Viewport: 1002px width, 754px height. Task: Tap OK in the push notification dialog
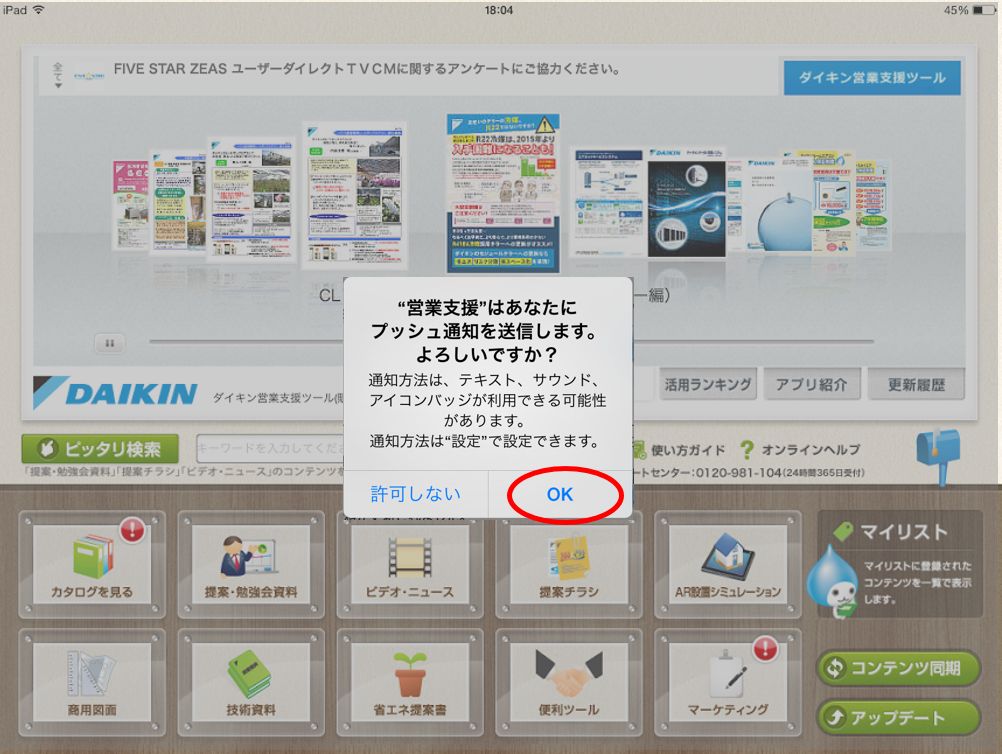click(x=560, y=494)
